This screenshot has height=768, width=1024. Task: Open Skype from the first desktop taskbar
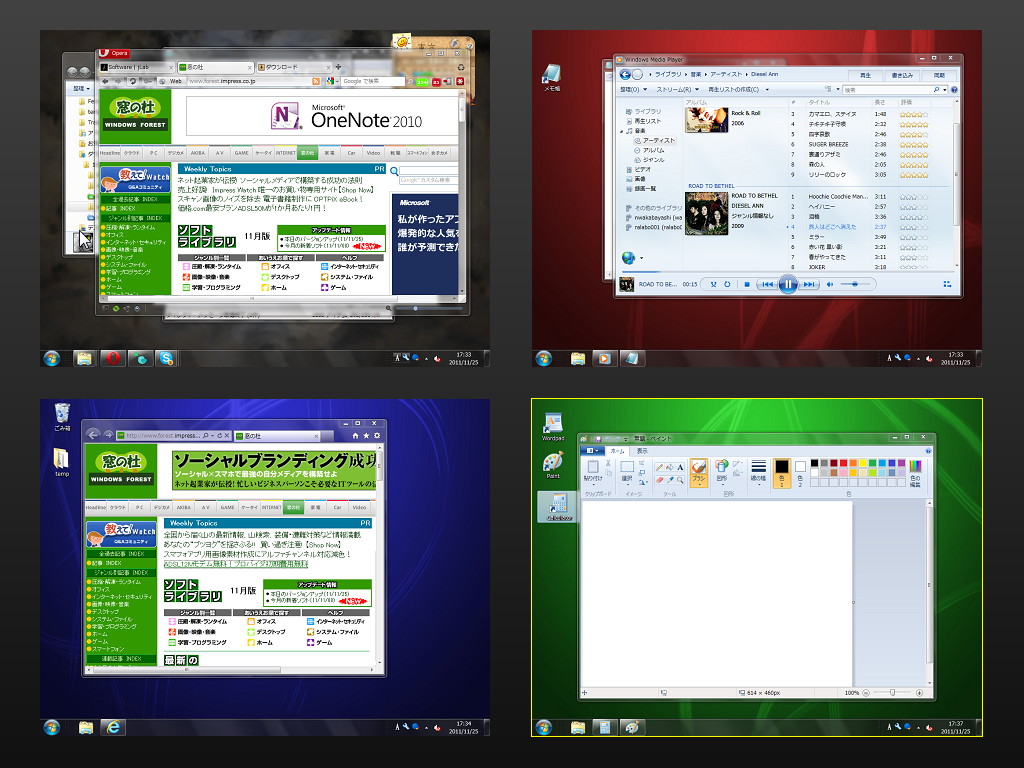167,358
